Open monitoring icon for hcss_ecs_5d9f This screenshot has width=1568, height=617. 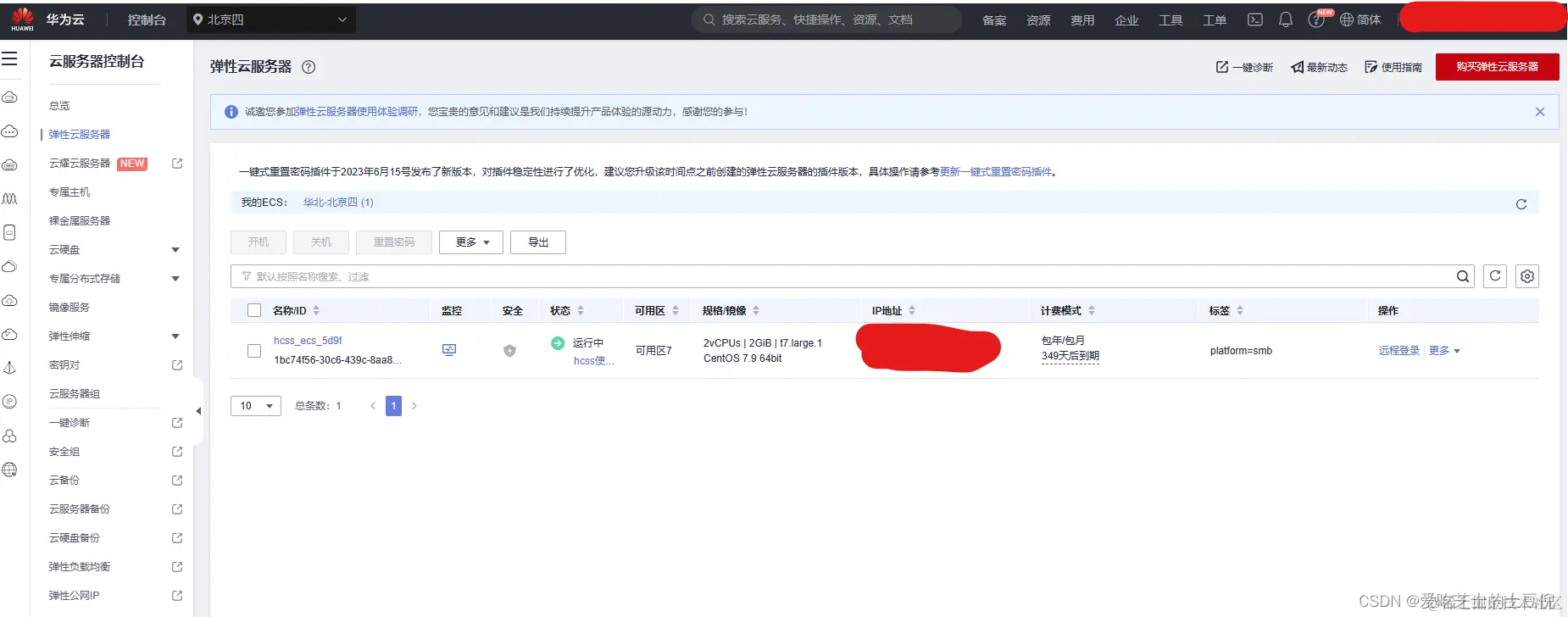(x=449, y=350)
